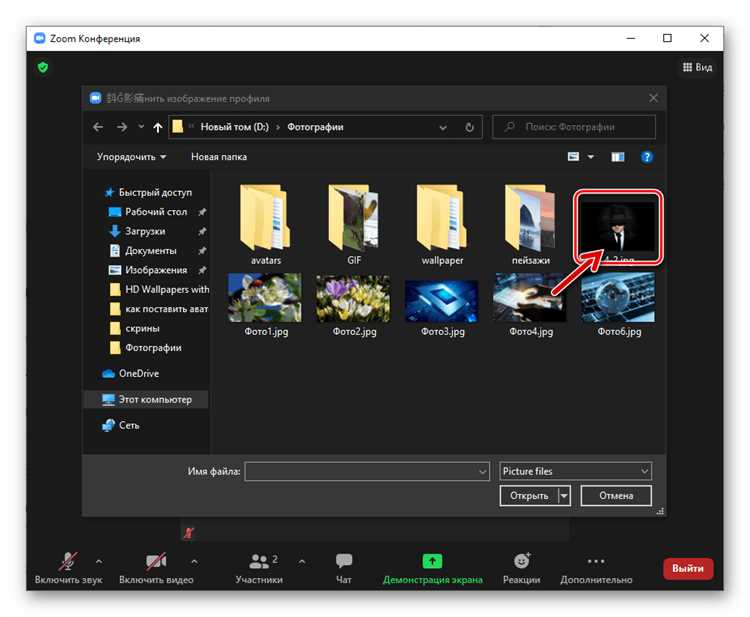Expand audio options arrow next to microphone
This screenshot has height=617, width=750.
[x=99, y=561]
